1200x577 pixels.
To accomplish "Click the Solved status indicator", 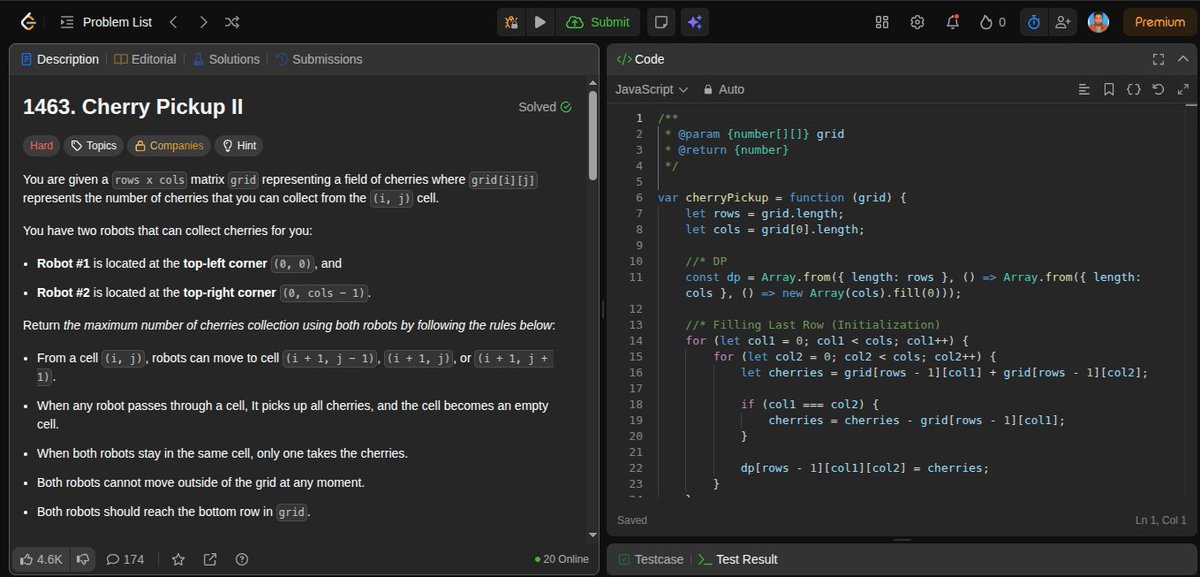I will pos(545,107).
